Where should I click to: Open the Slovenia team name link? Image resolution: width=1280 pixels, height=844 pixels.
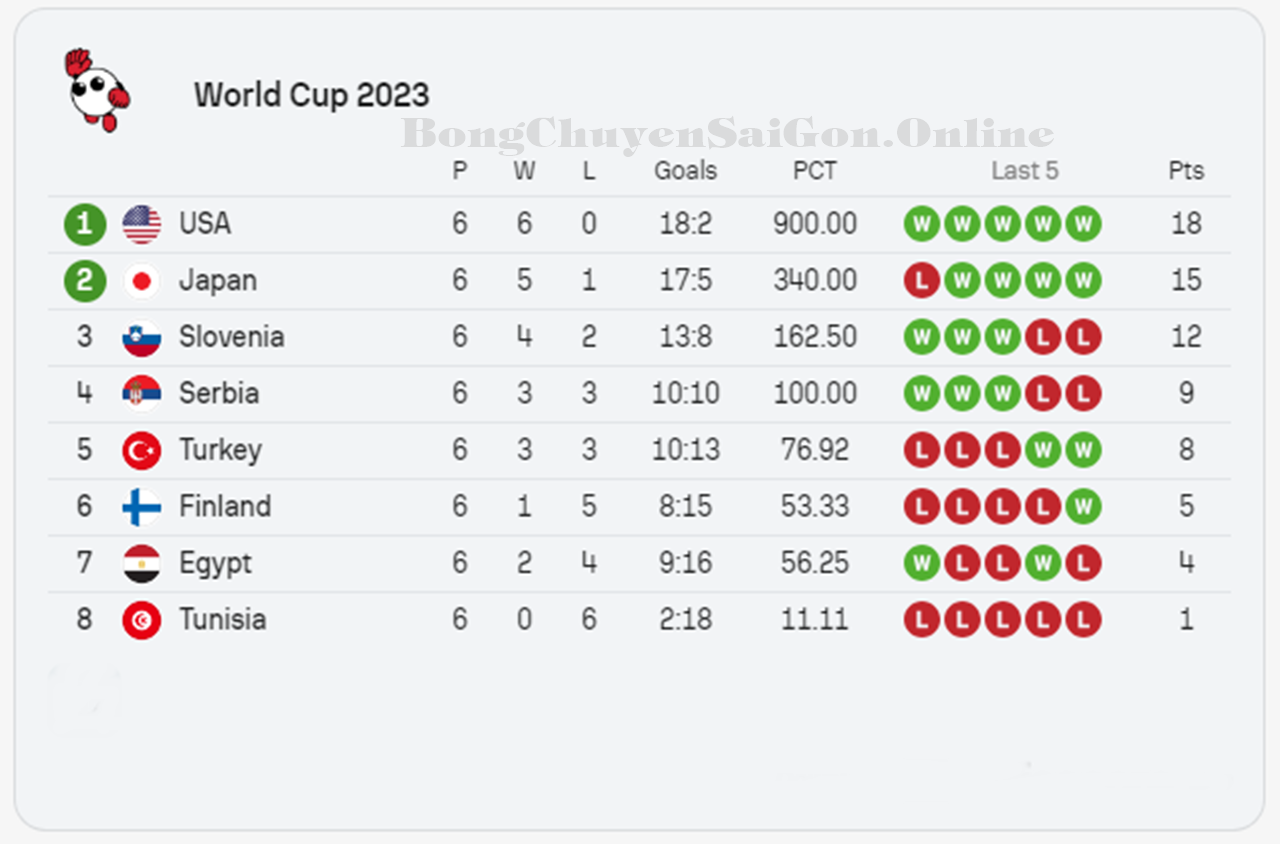pyautogui.click(x=231, y=337)
